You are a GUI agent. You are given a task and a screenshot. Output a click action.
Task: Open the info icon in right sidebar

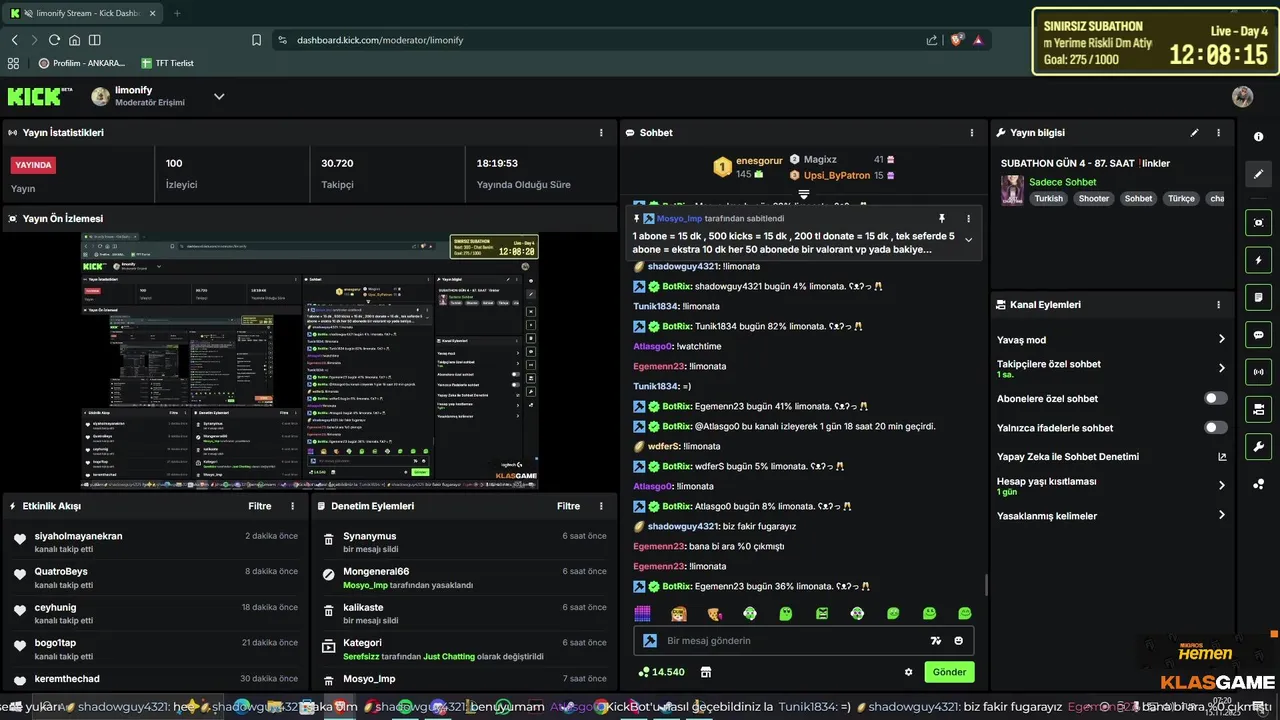[1258, 137]
